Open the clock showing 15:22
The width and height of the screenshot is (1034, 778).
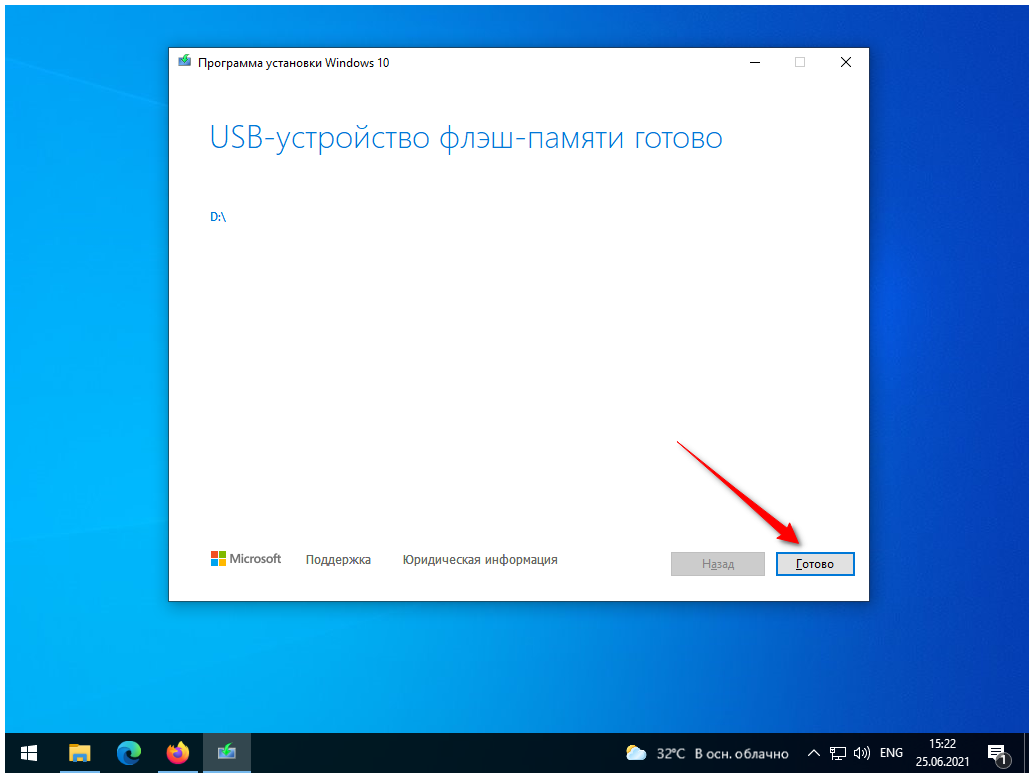942,752
